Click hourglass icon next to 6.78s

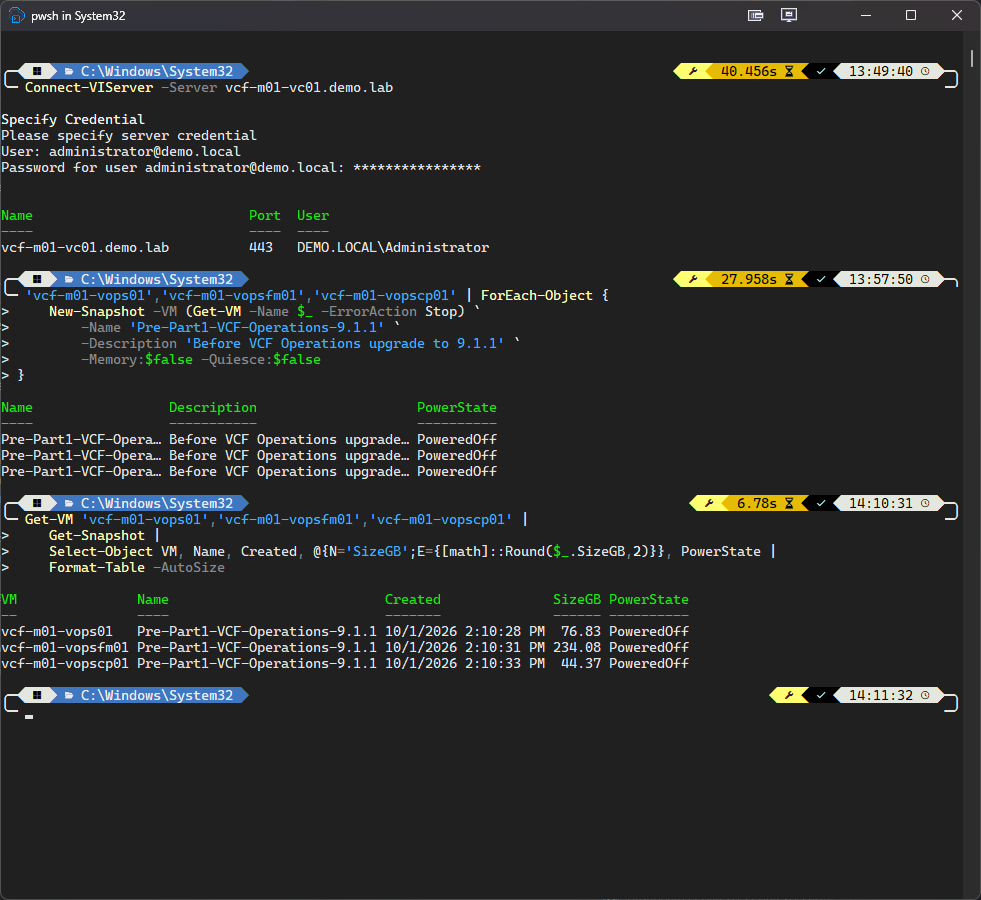coord(789,503)
